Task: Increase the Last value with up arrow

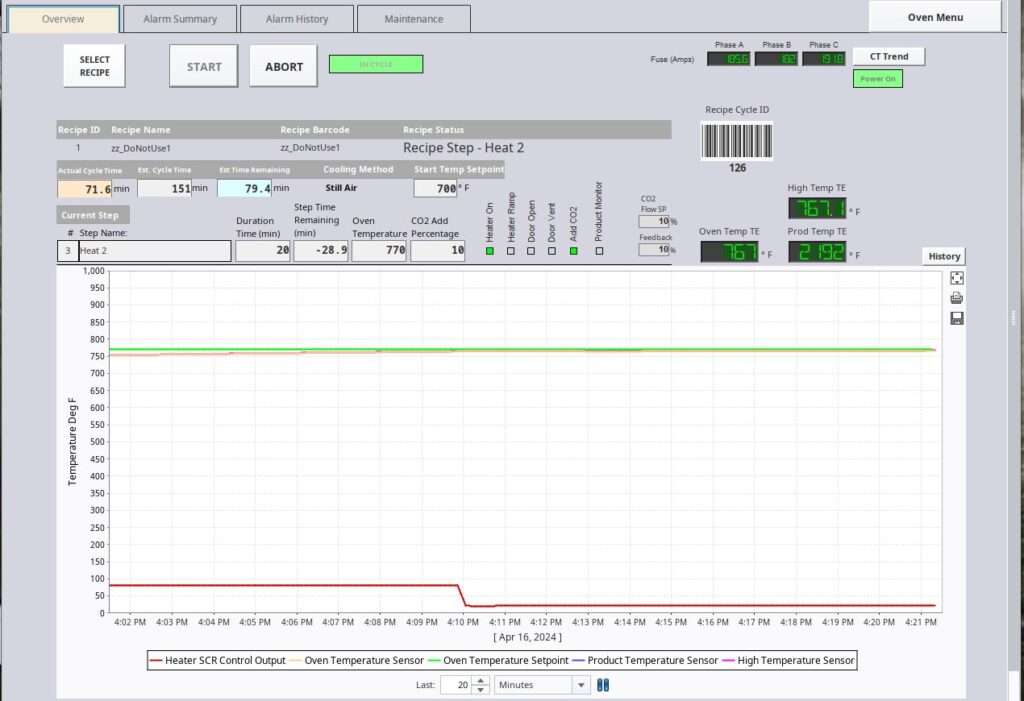Action: click(x=483, y=680)
